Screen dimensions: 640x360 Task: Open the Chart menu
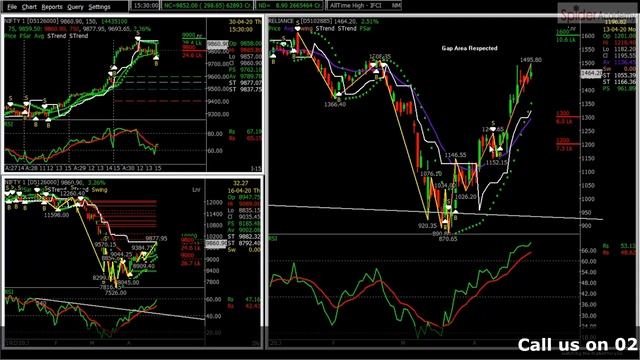tap(29, 7)
